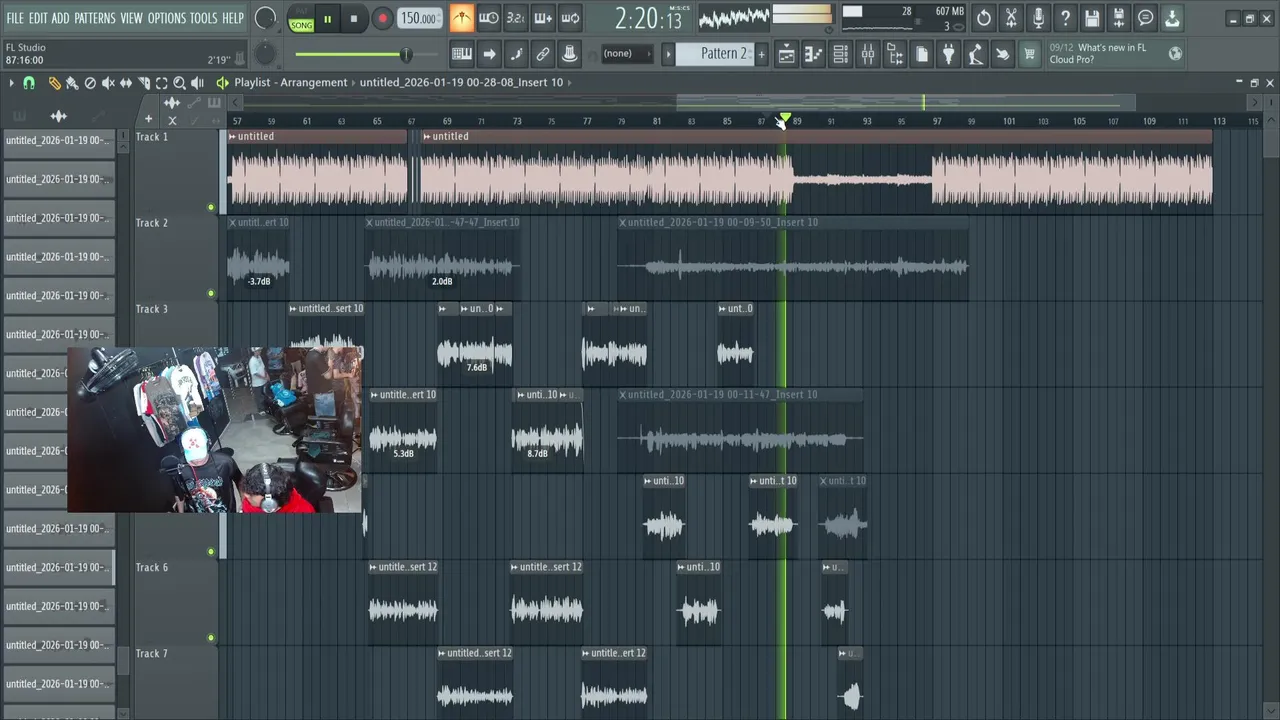Open the Piano roll view icon
Image resolution: width=1280 pixels, height=720 pixels.
click(x=814, y=54)
